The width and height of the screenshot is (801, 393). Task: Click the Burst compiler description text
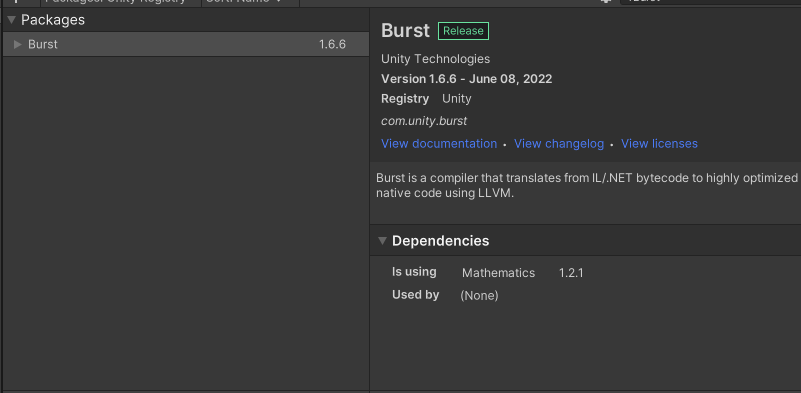pyautogui.click(x=586, y=186)
